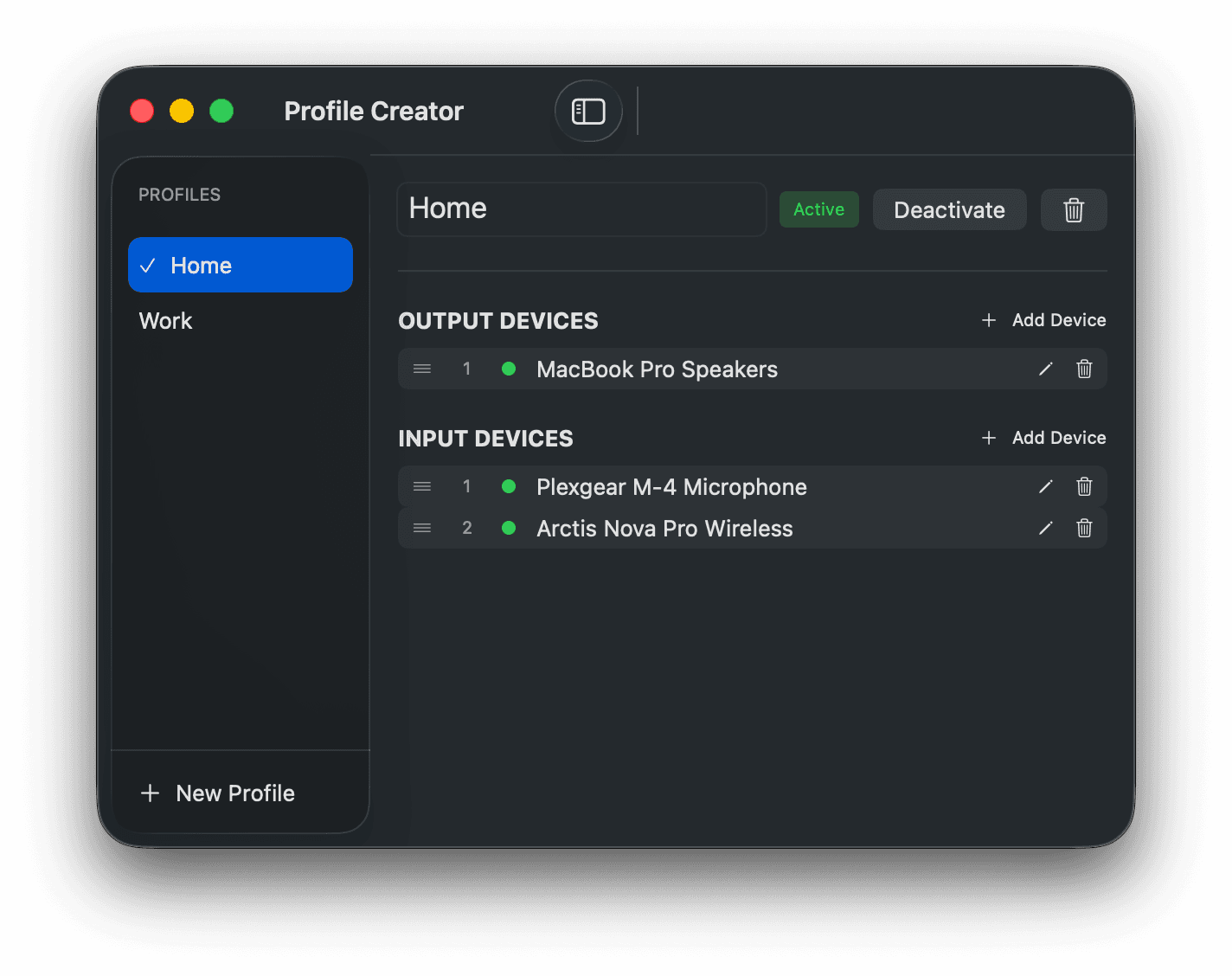1232x976 pixels.
Task: Click the checkmark on the Home profile
Action: click(x=148, y=266)
